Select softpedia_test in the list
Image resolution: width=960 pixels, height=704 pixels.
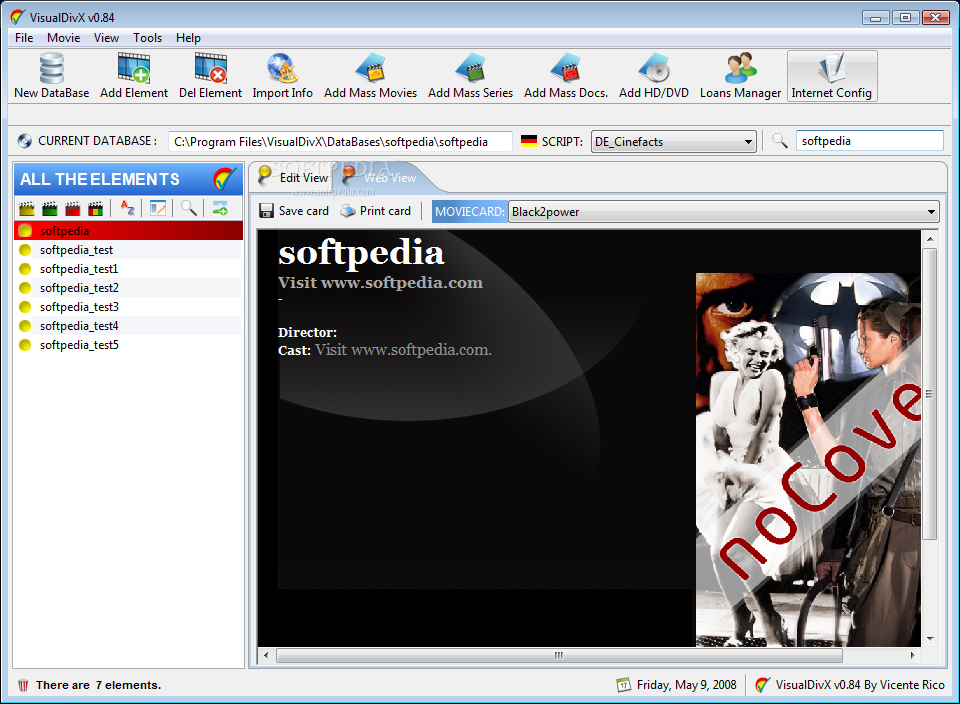pyautogui.click(x=129, y=250)
